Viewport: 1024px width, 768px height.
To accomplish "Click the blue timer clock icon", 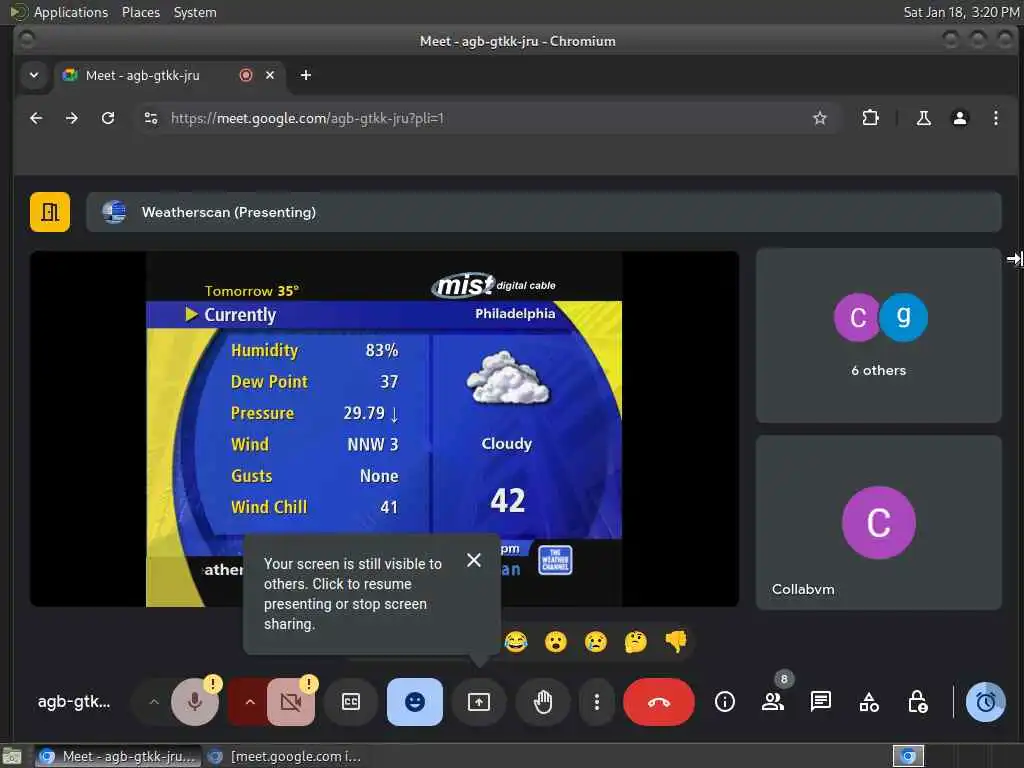I will point(985,702).
